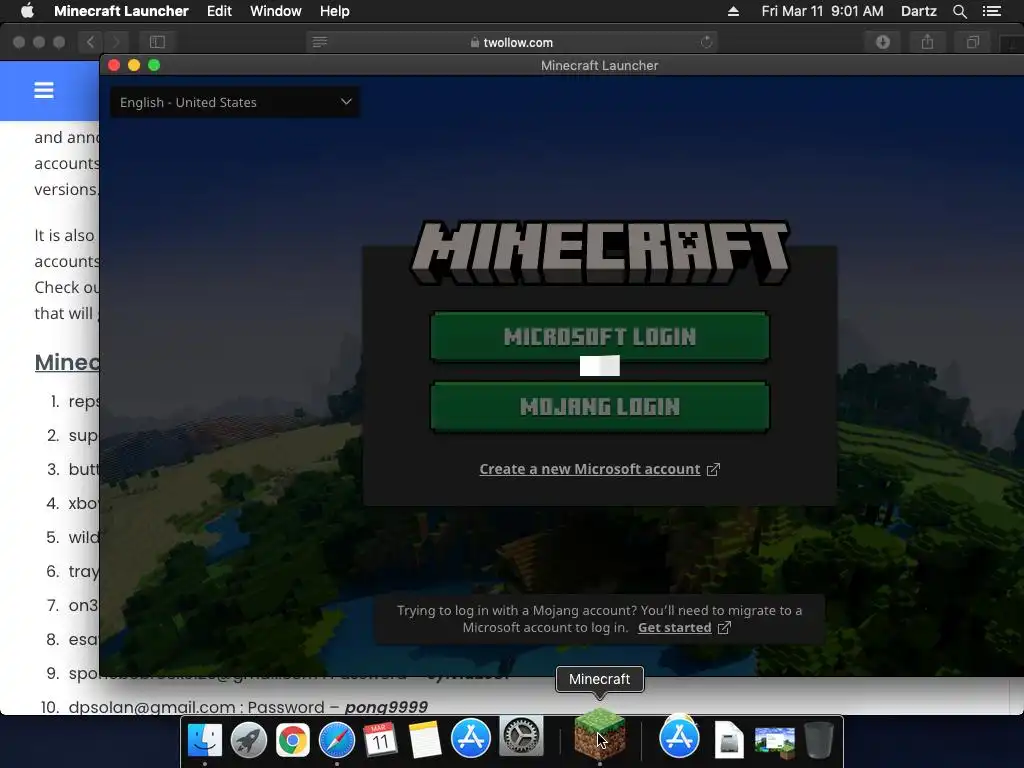The width and height of the screenshot is (1024, 768).
Task: Toggle the Safari sidebar
Action: [157, 42]
